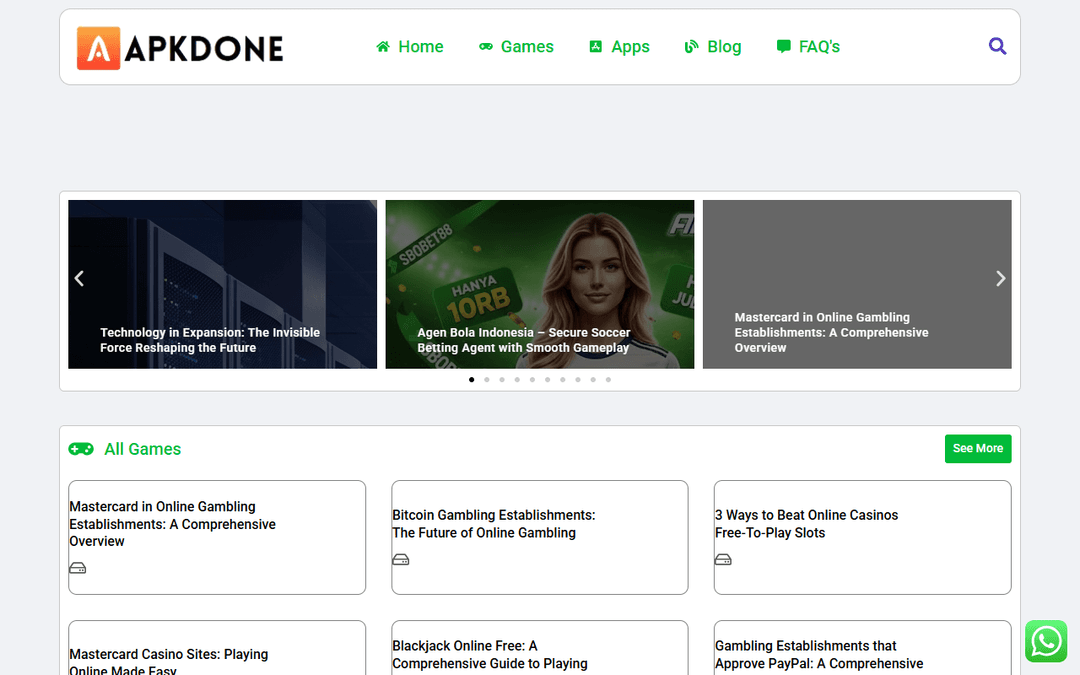The image size is (1080, 675).
Task: Open Technology in Expansion slide
Action: click(222, 284)
